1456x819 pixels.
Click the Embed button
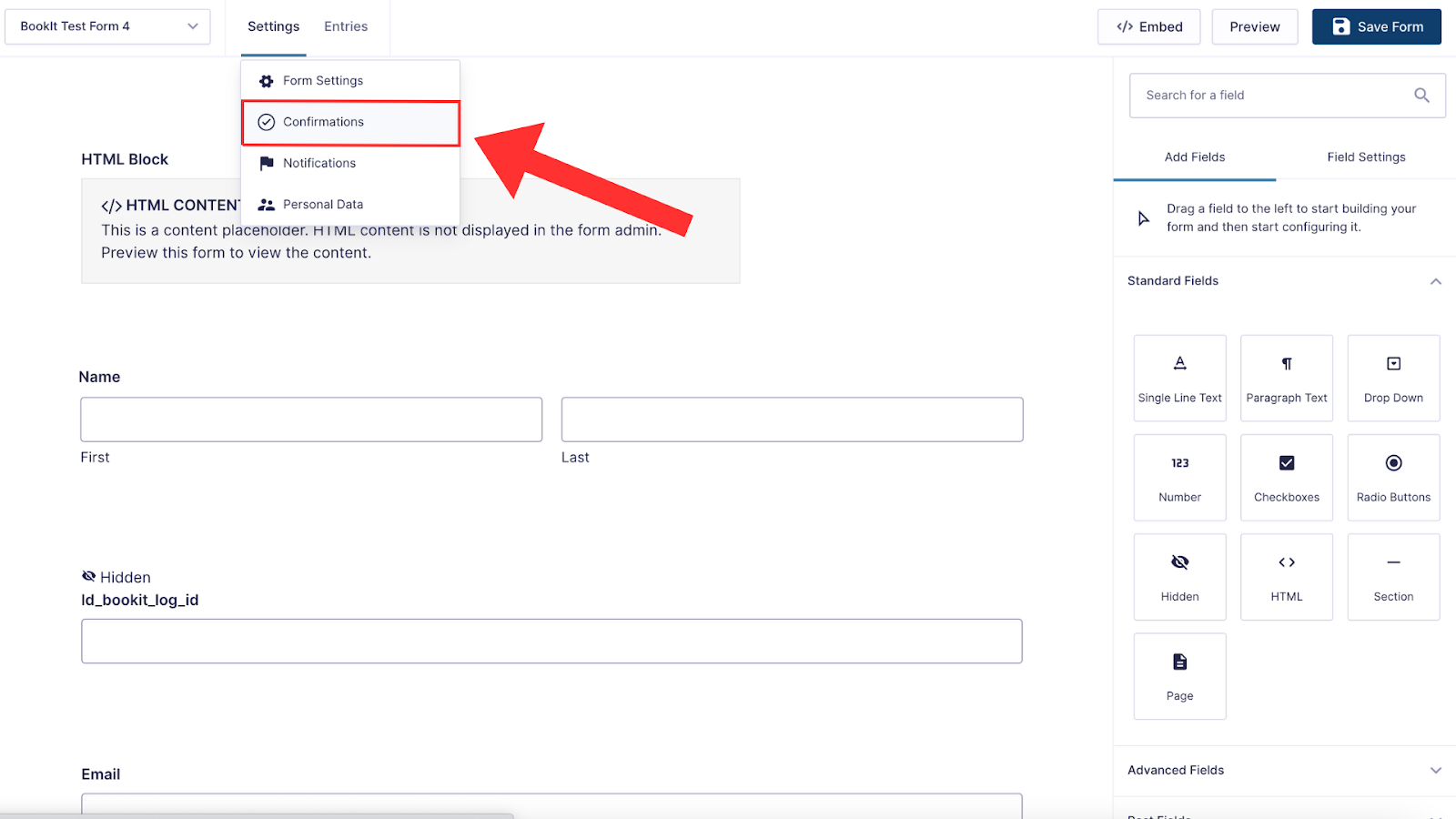[1148, 26]
